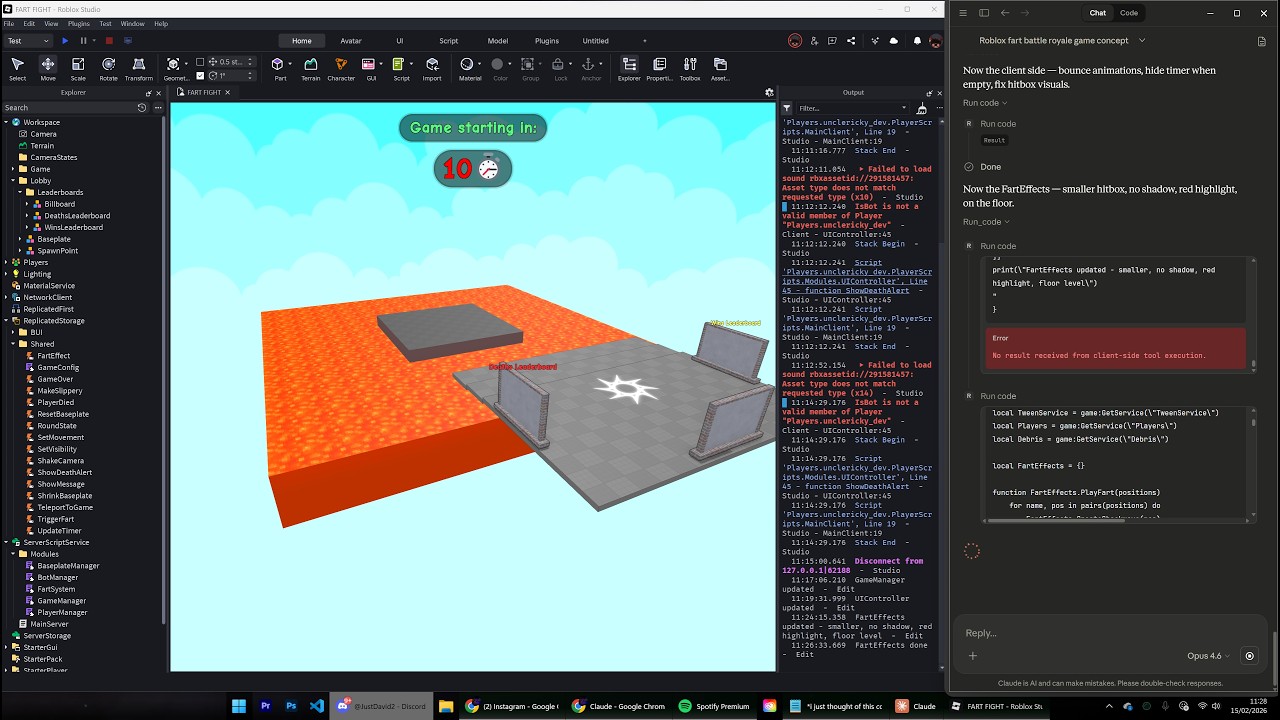Screen dimensions: 1280x720
Task: Choose the Scale tool
Action: click(x=78, y=68)
